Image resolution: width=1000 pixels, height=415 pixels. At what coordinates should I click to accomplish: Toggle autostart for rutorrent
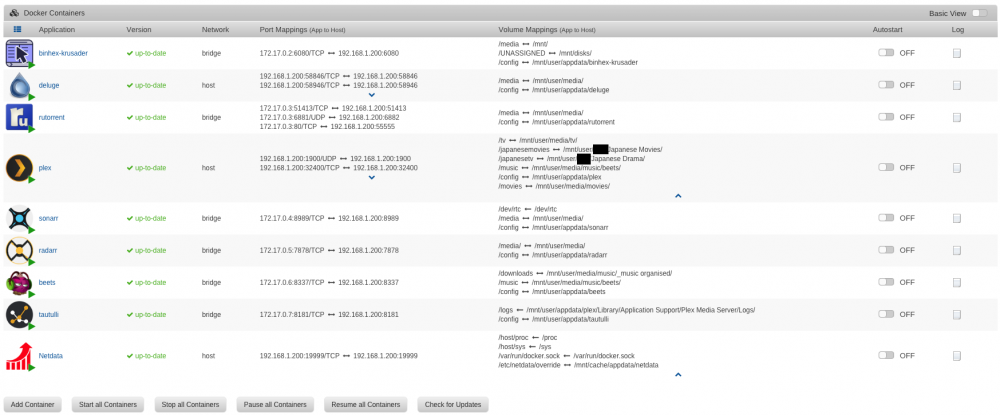(x=886, y=117)
